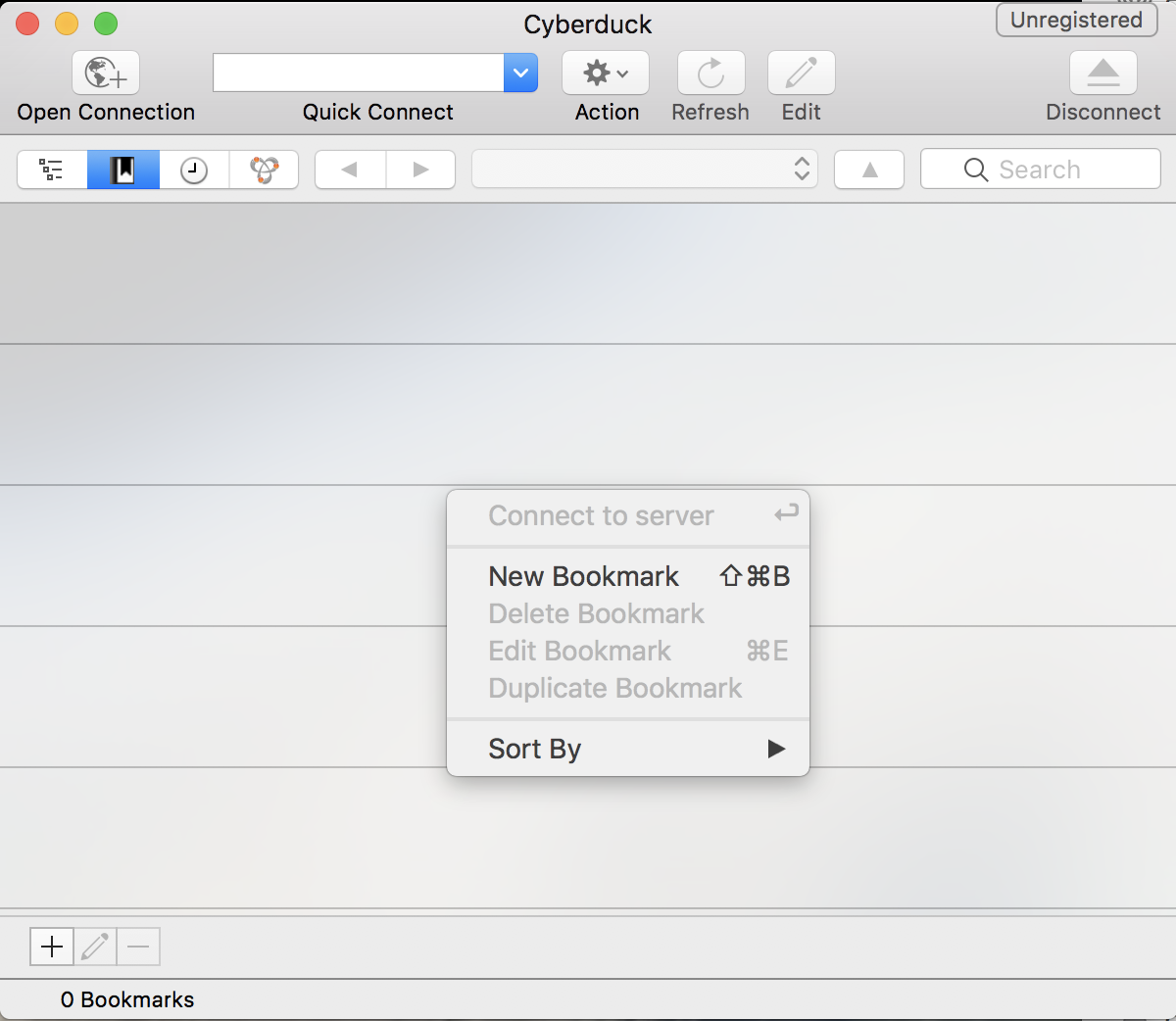Go forward with right arrow button
The image size is (1176, 1021).
coord(420,170)
